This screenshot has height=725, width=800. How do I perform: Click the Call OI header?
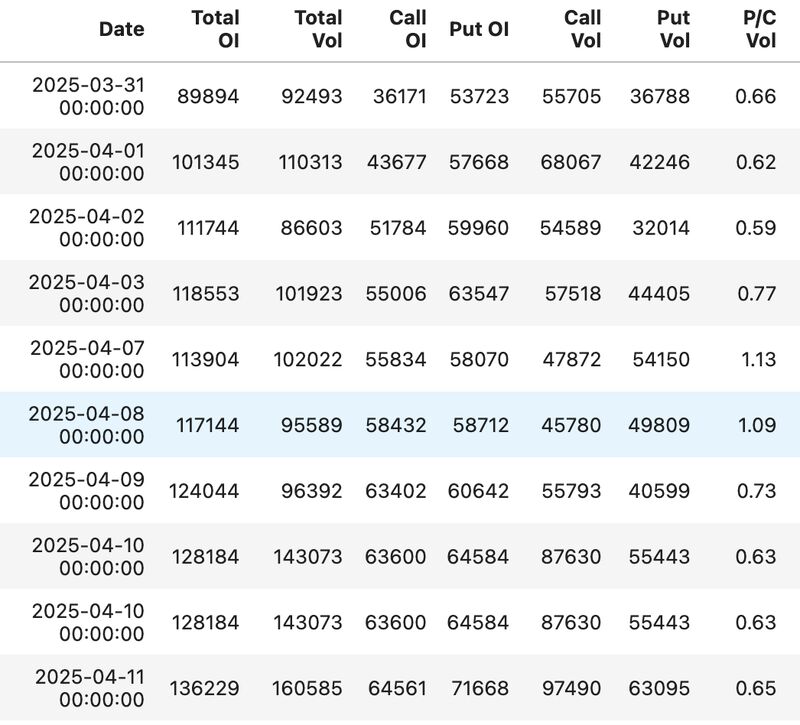click(408, 29)
